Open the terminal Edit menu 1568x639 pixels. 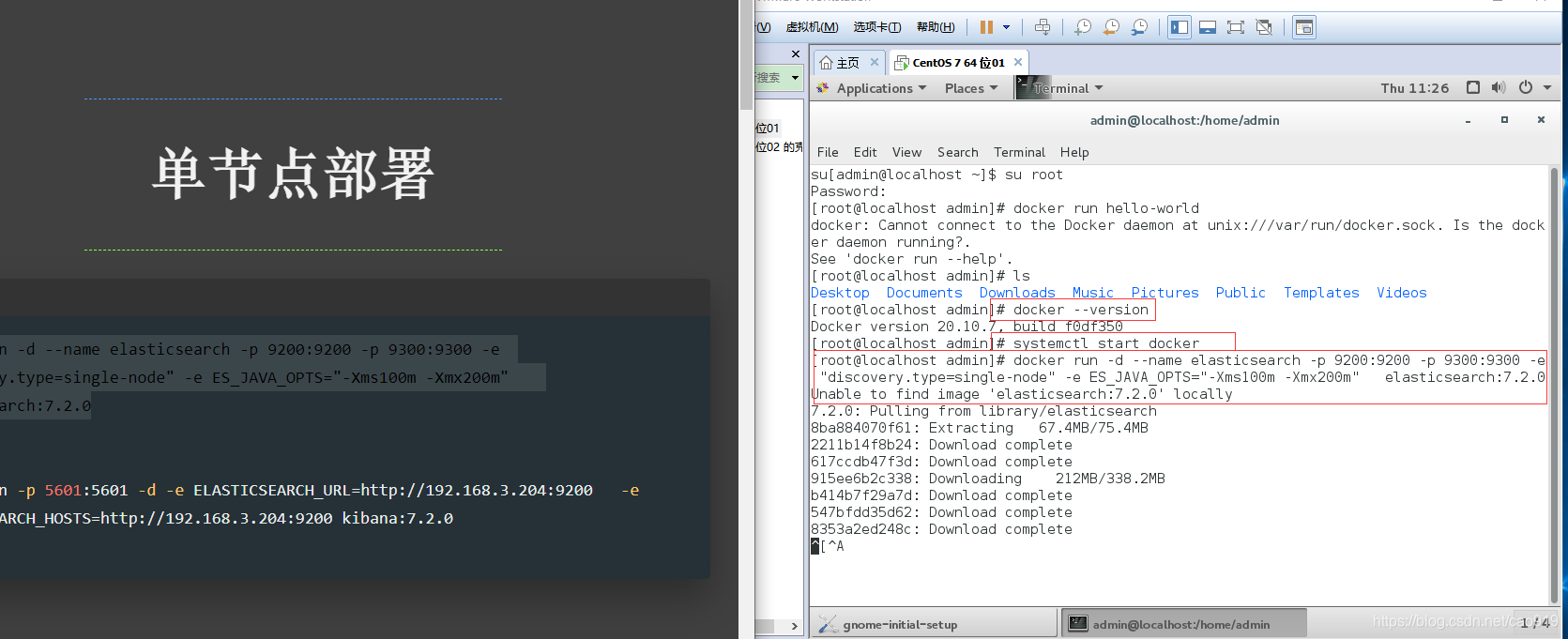pos(865,152)
